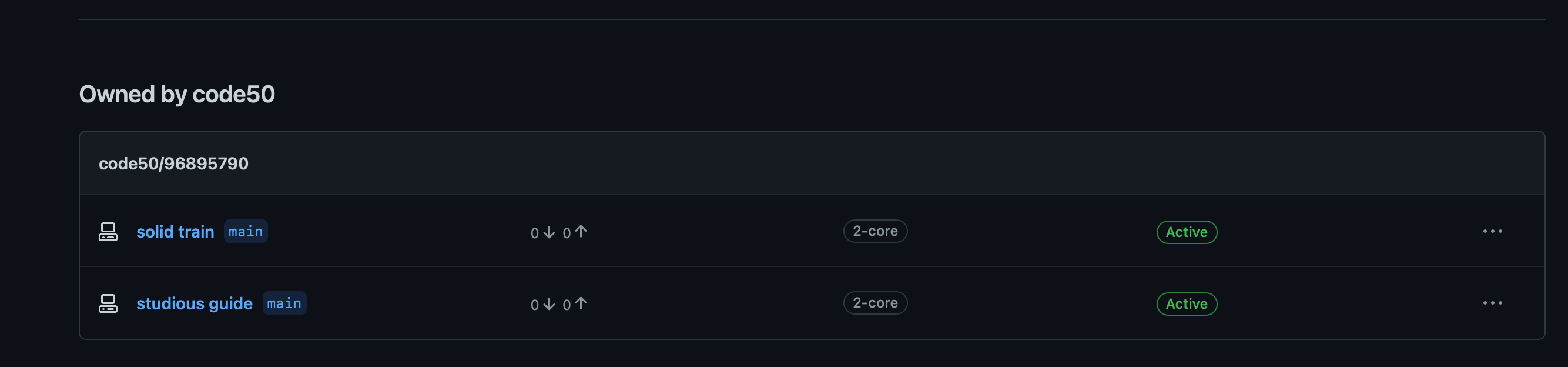Image resolution: width=1568 pixels, height=367 pixels.
Task: Click the Owned by code50 heading
Action: click(x=177, y=95)
